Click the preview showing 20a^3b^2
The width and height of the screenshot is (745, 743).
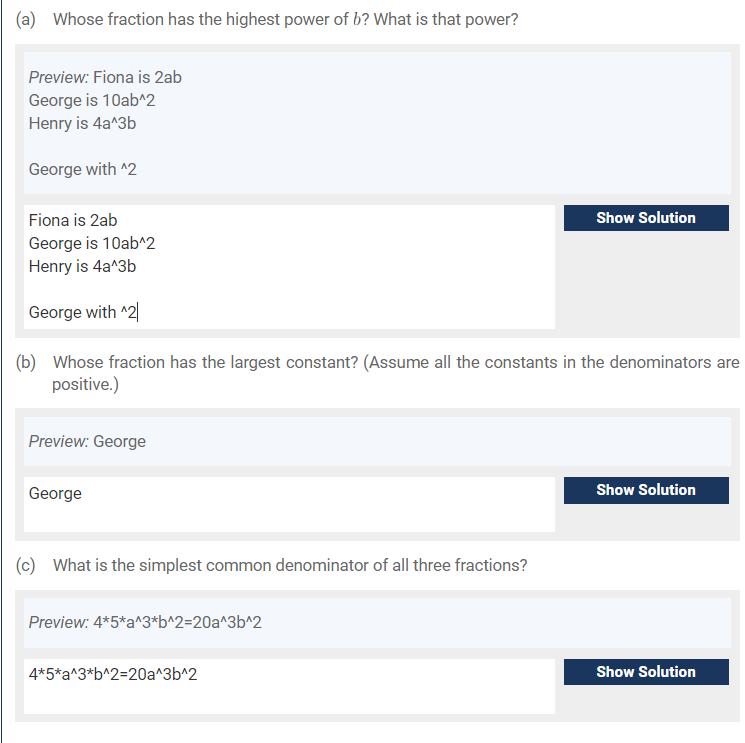click(x=377, y=623)
